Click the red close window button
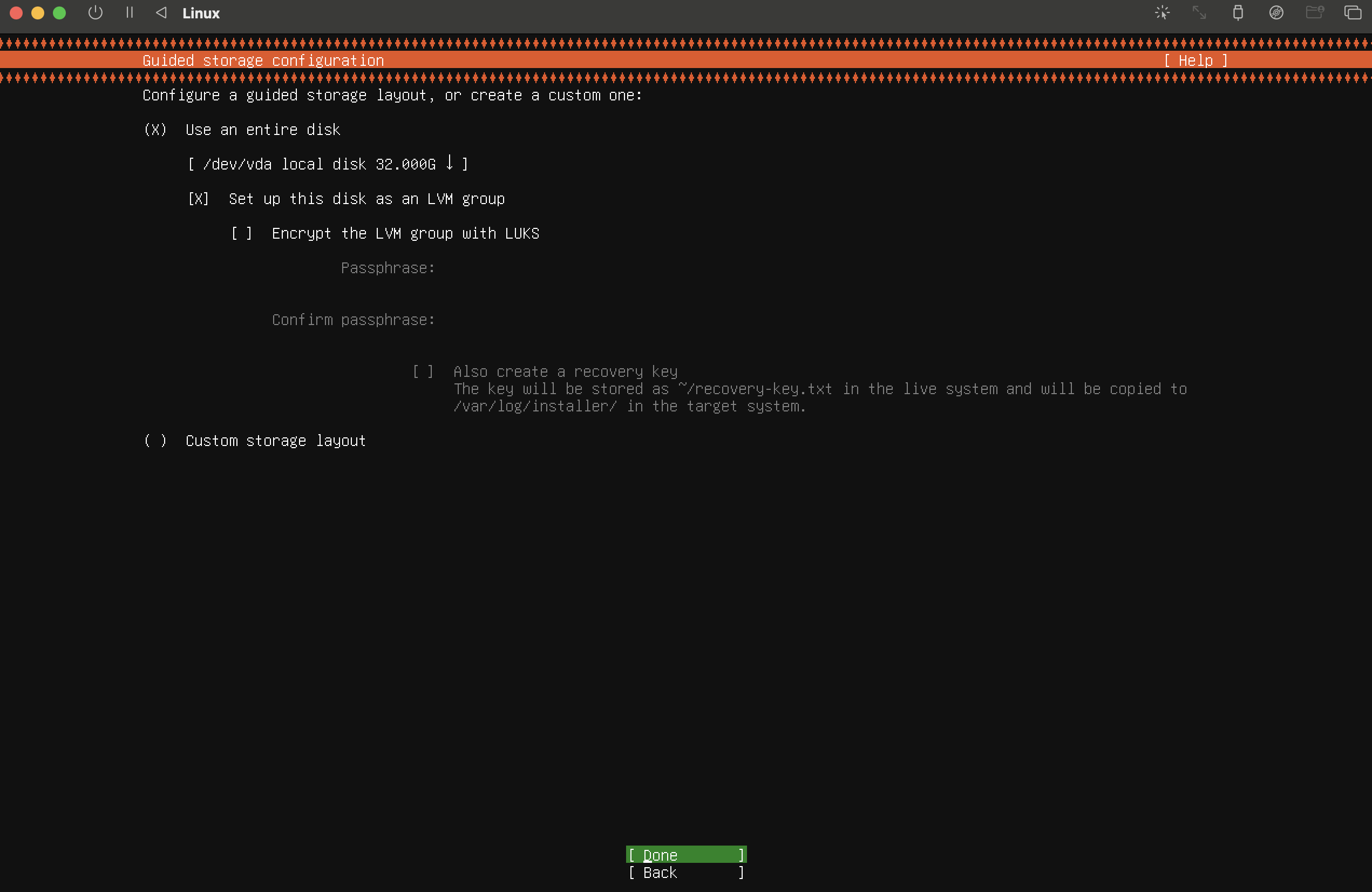This screenshot has height=892, width=1372. 16,12
